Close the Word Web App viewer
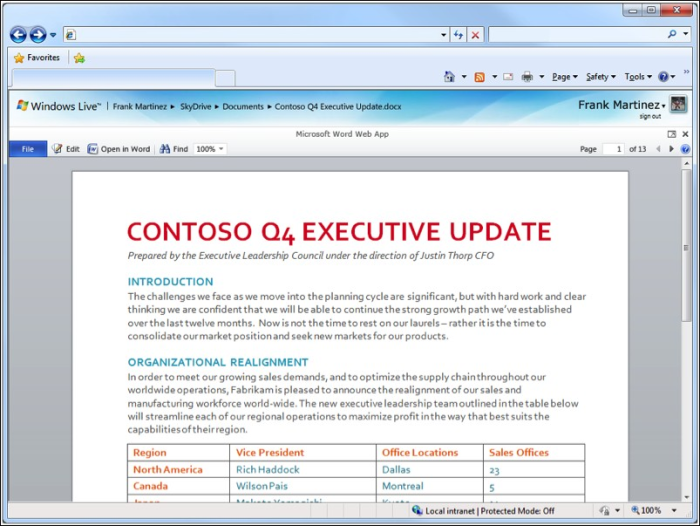This screenshot has height=526, width=700. 686,134
